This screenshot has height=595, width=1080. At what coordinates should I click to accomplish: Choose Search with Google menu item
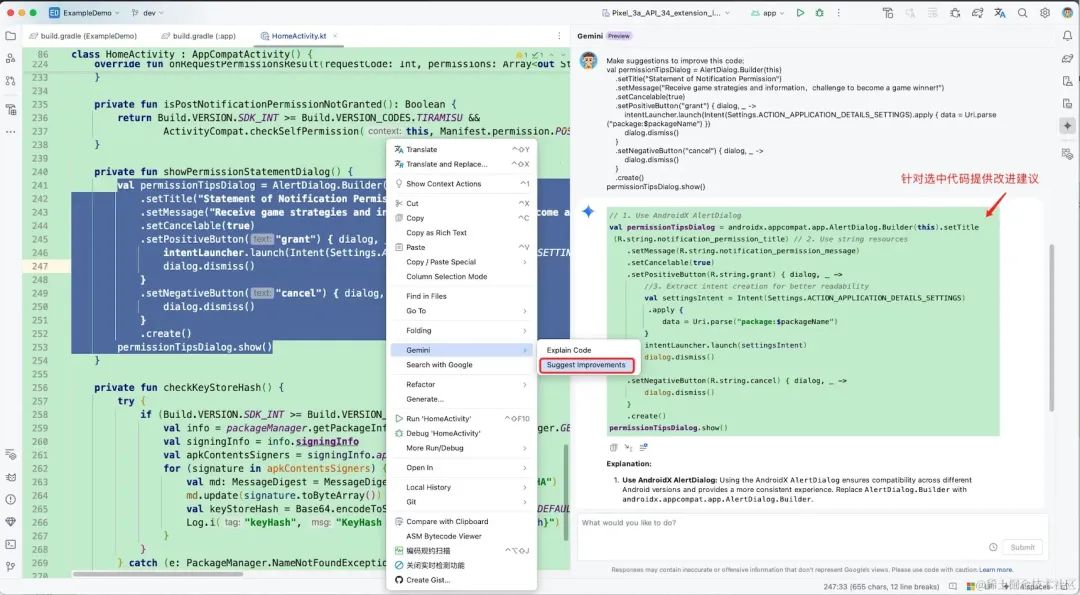(x=461, y=365)
